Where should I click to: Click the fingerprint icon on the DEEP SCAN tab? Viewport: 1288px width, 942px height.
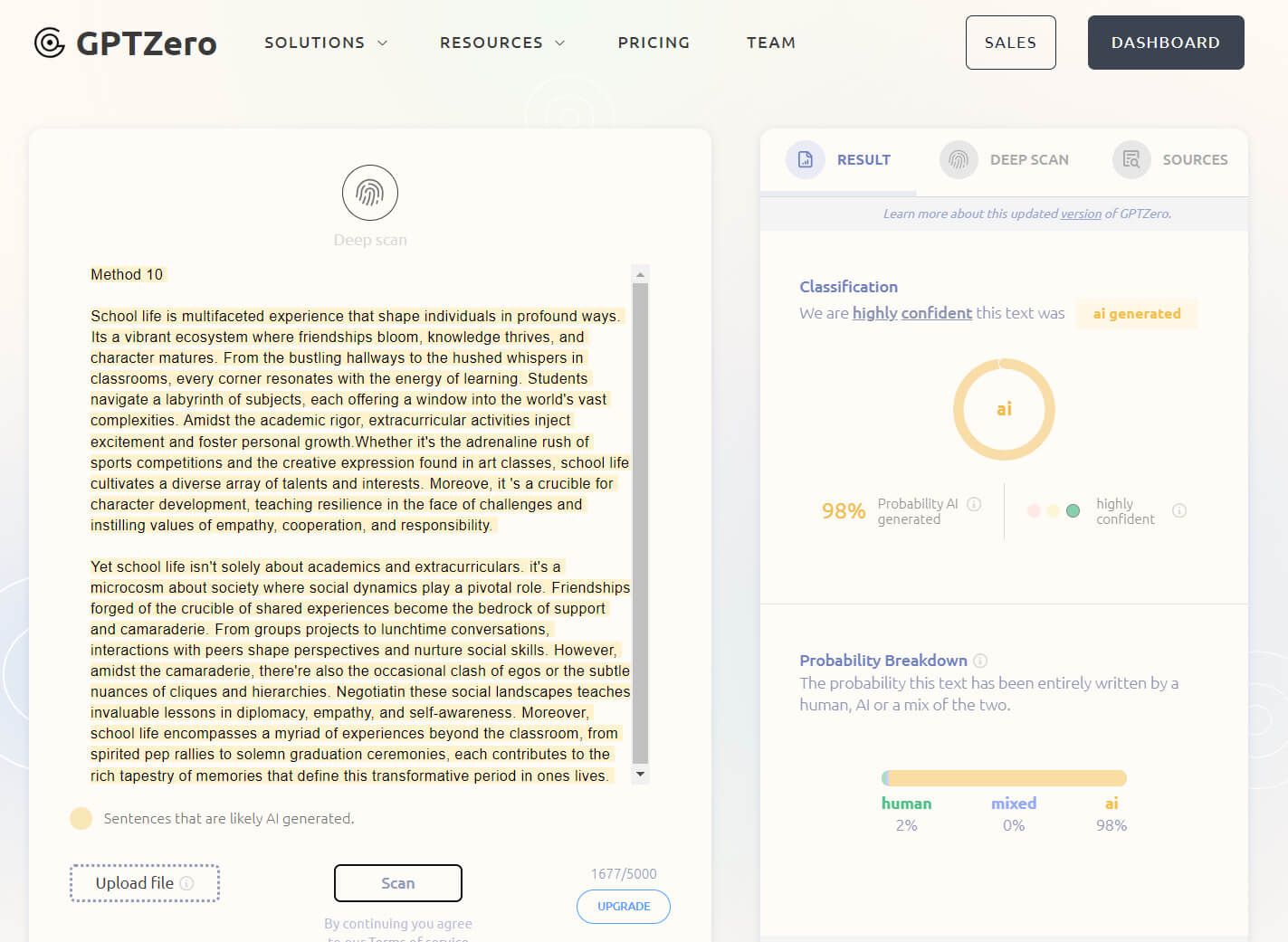959,159
